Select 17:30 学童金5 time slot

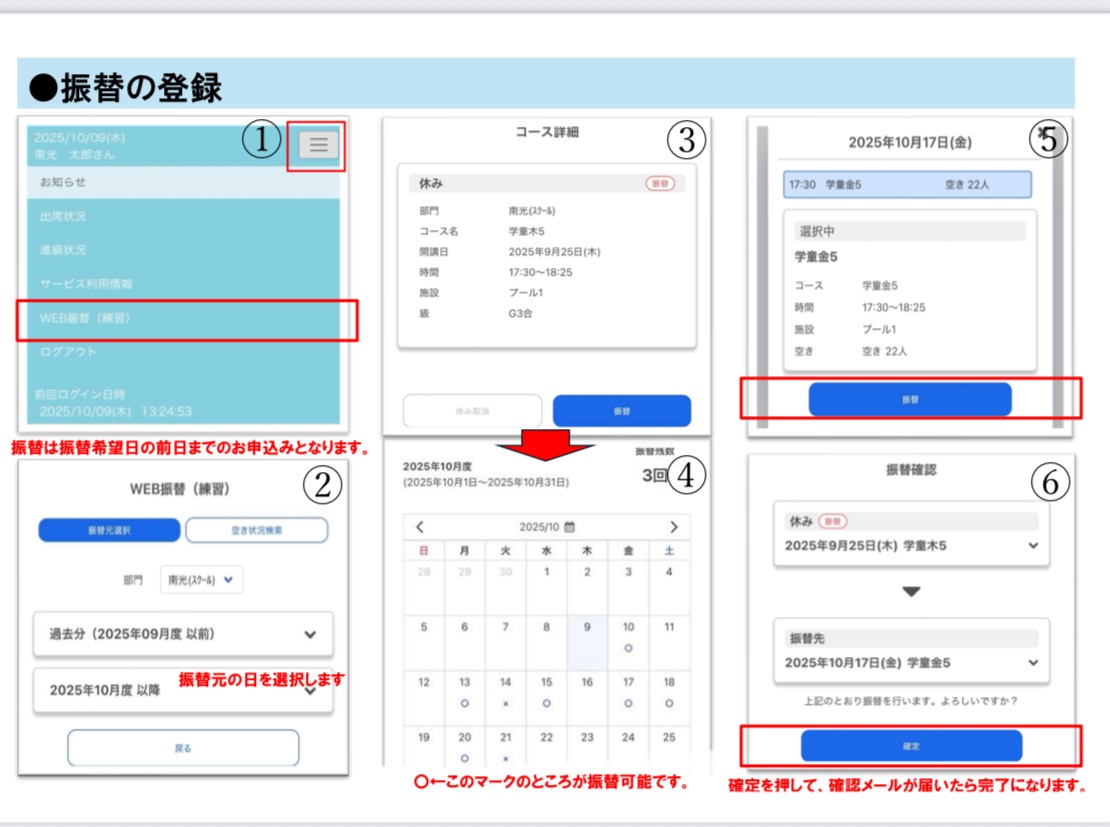click(x=907, y=185)
